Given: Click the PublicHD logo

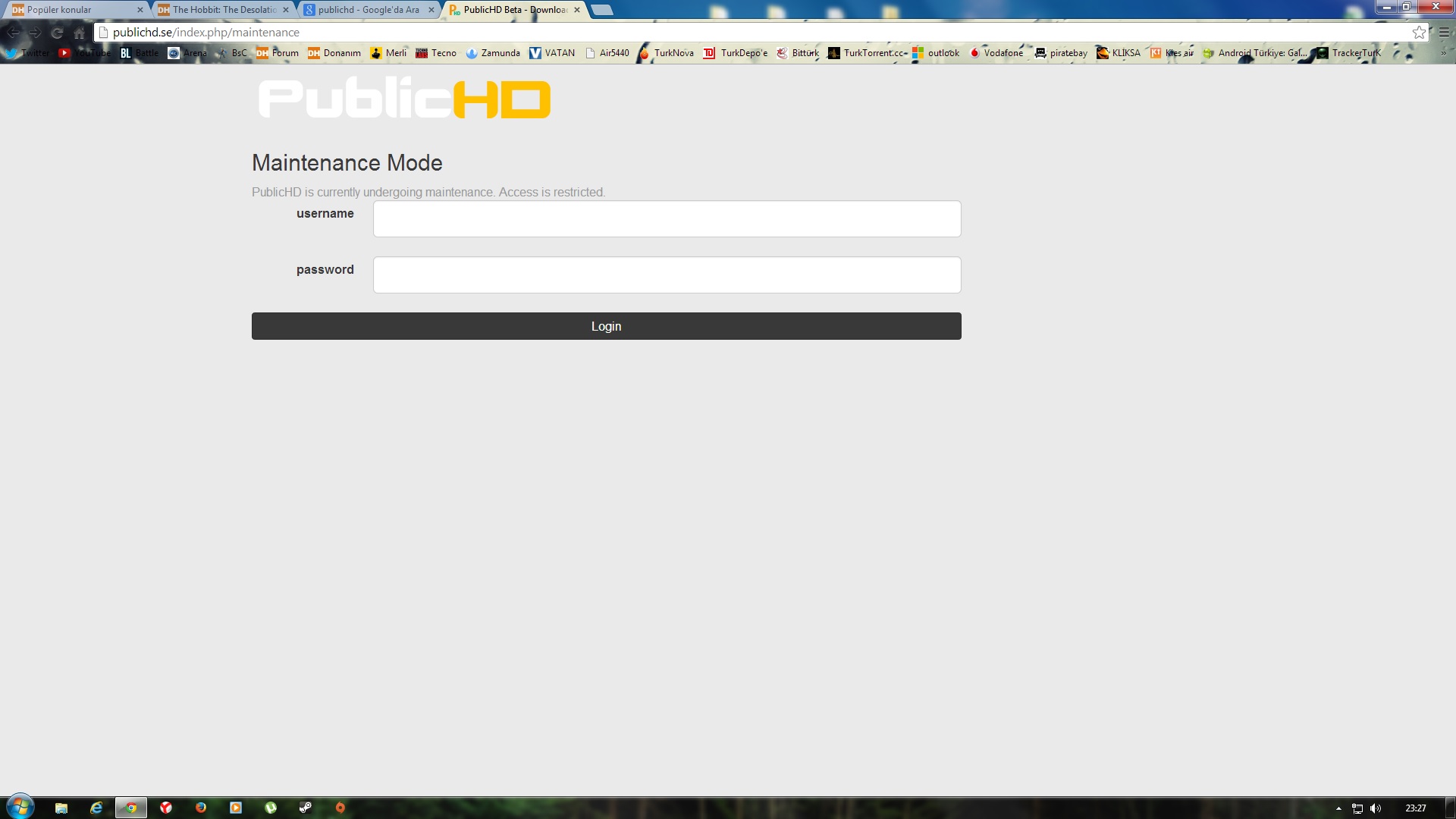Looking at the screenshot, I should (404, 98).
